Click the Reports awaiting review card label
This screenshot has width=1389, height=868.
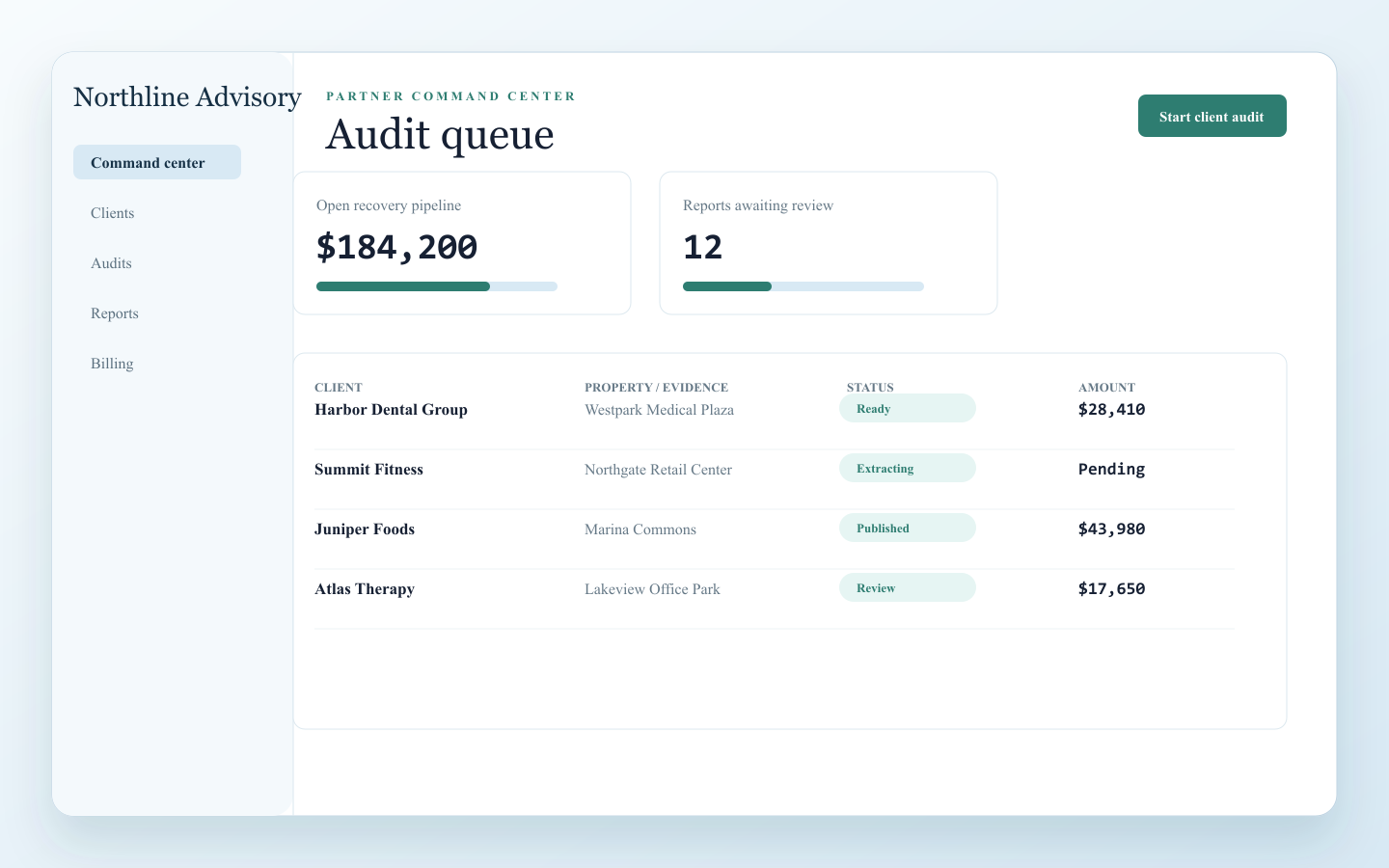[x=758, y=205]
